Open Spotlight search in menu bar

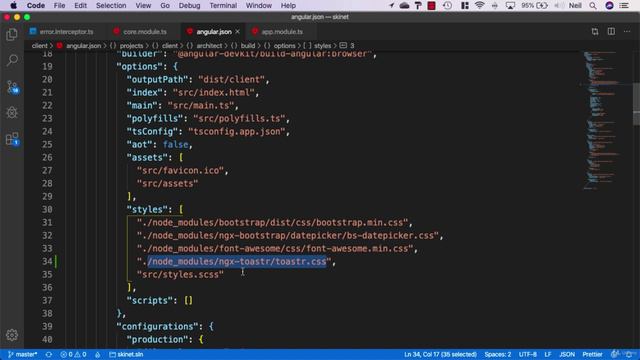pos(593,5)
